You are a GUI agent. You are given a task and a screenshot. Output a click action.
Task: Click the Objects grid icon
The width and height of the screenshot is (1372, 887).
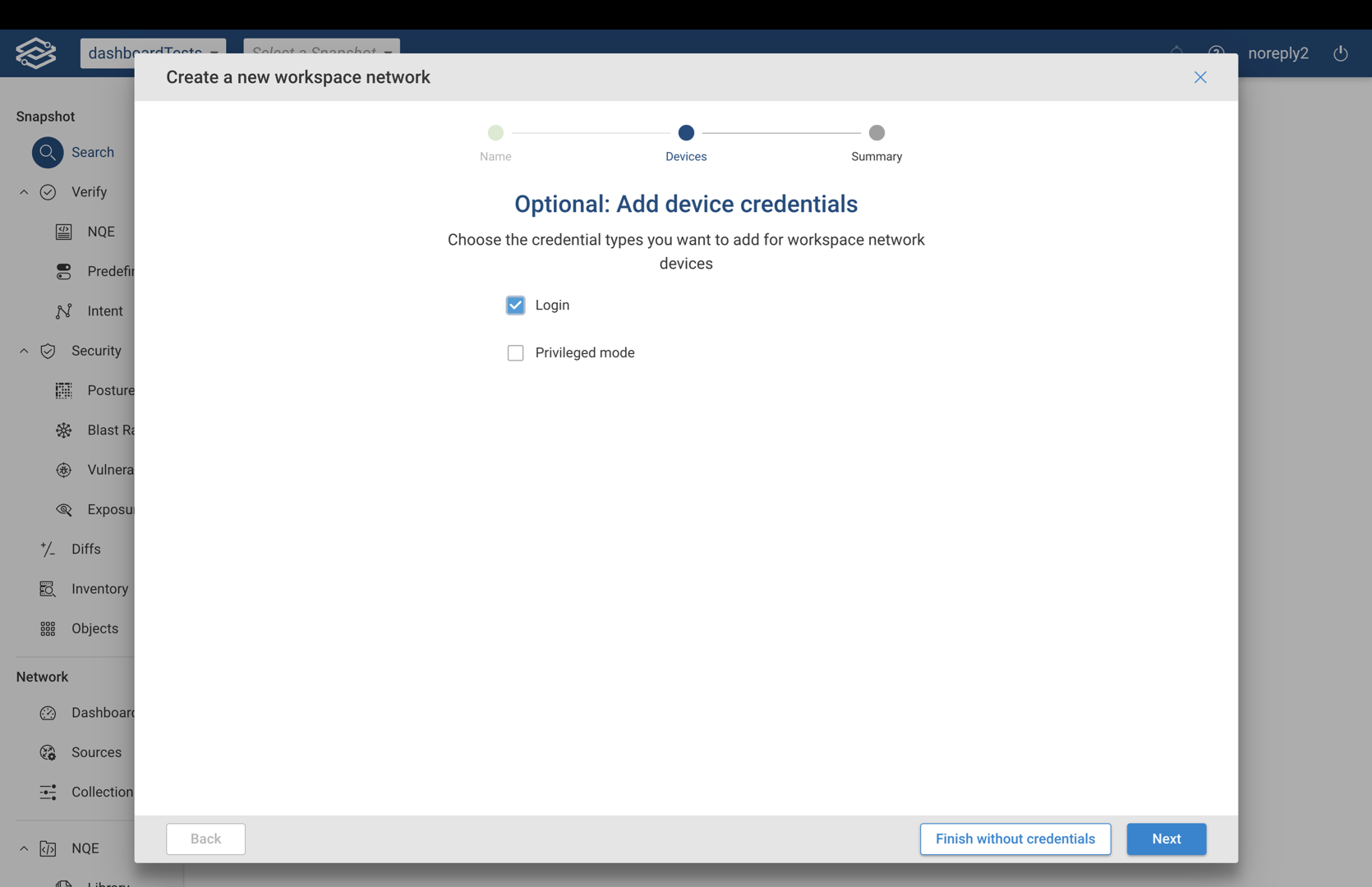pyautogui.click(x=48, y=629)
